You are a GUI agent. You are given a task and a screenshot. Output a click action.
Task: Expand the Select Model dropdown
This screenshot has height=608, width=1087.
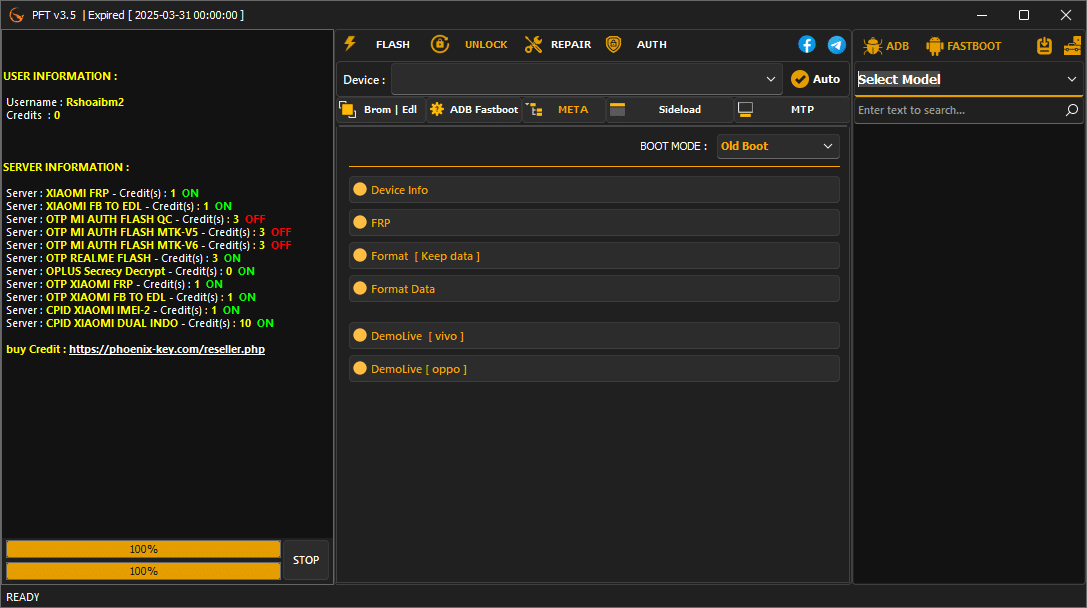[x=967, y=79]
